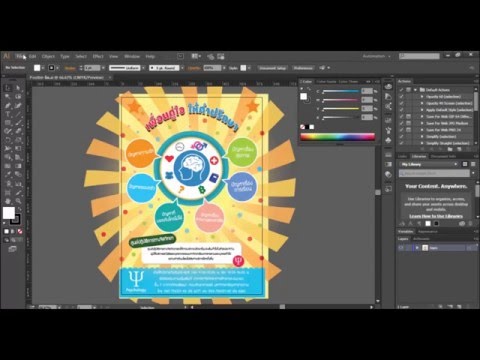The image size is (480, 360).
Task: Select the Lasso tool
Action: pos(18,96)
